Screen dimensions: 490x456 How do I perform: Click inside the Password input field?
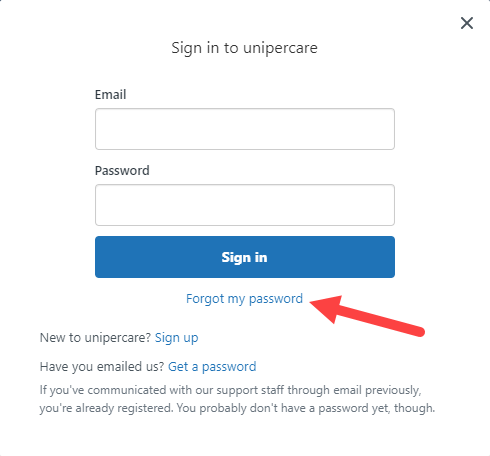[245, 205]
